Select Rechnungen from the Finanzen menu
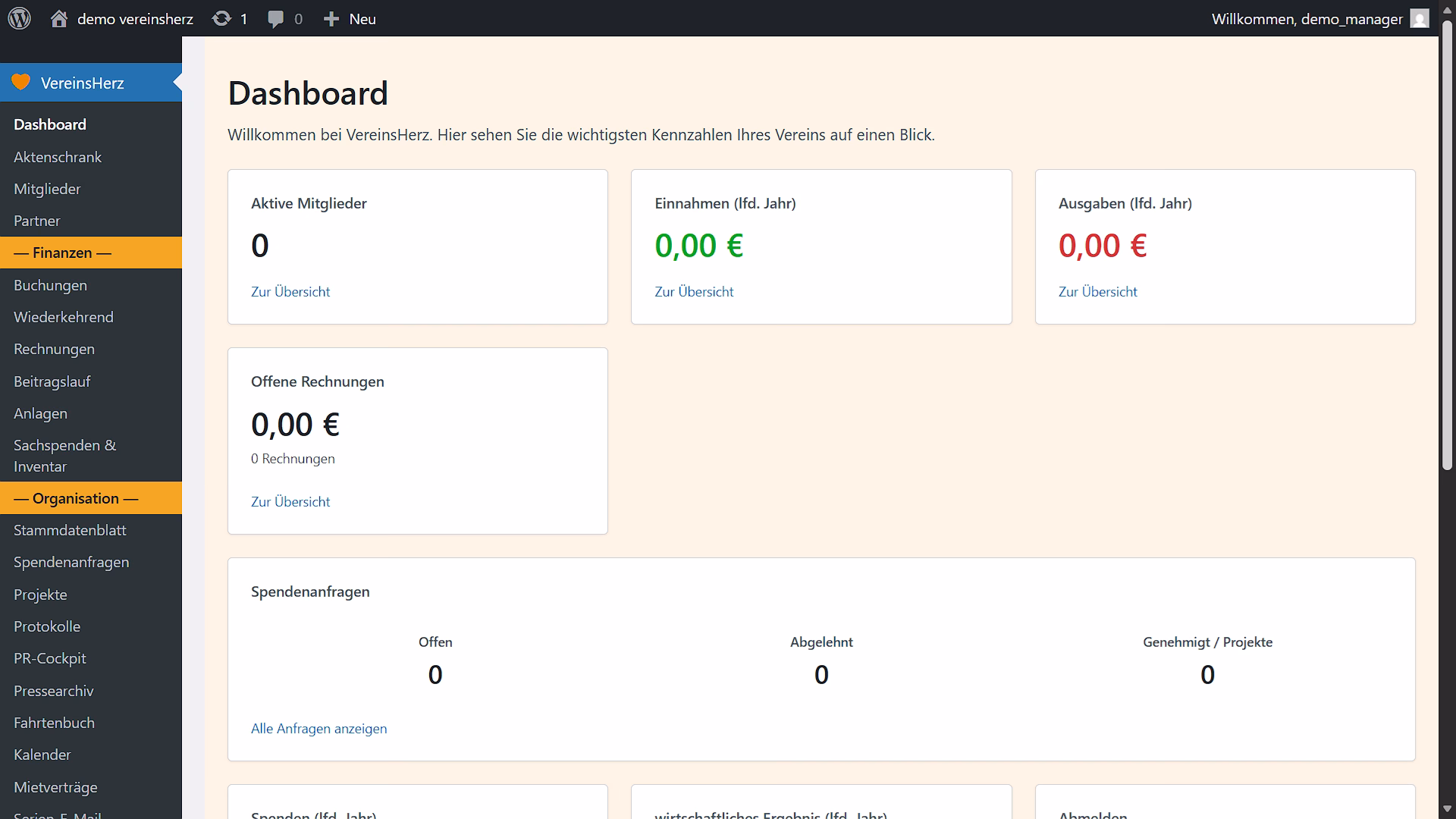This screenshot has width=1456, height=819. coord(54,349)
